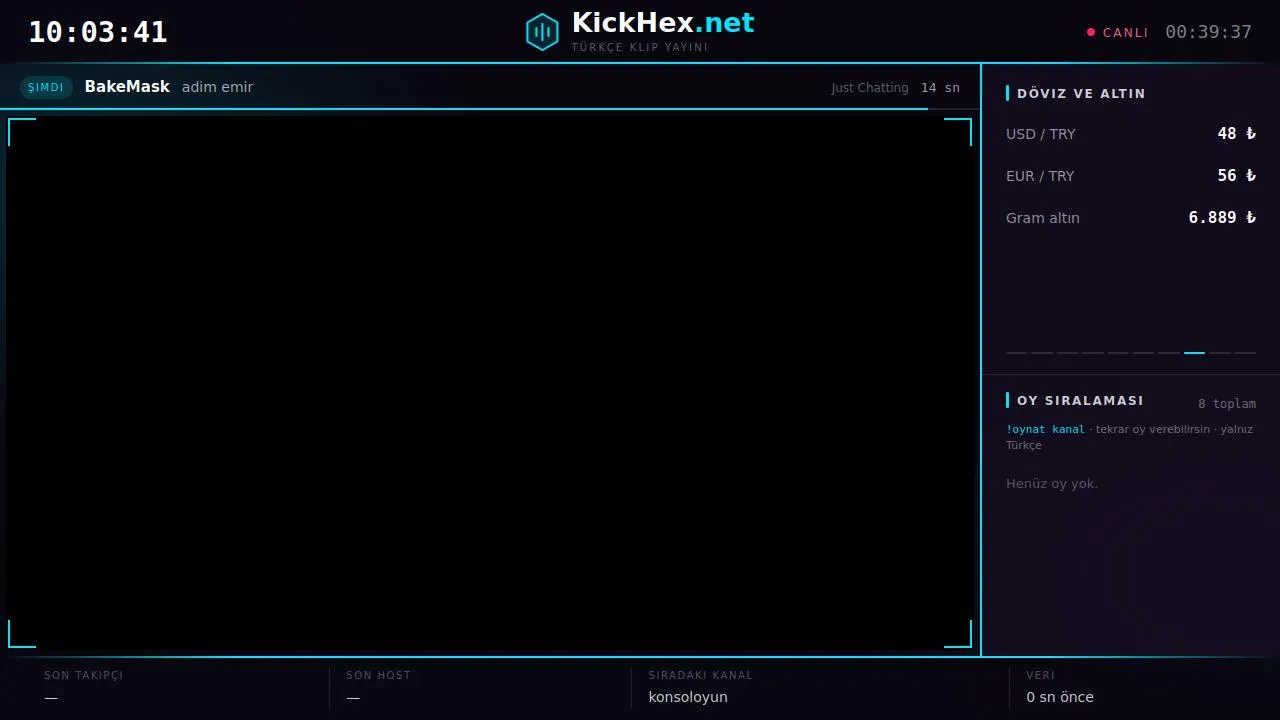Click the Henüz oy yok message
This screenshot has width=1280, height=720.
[1052, 484]
